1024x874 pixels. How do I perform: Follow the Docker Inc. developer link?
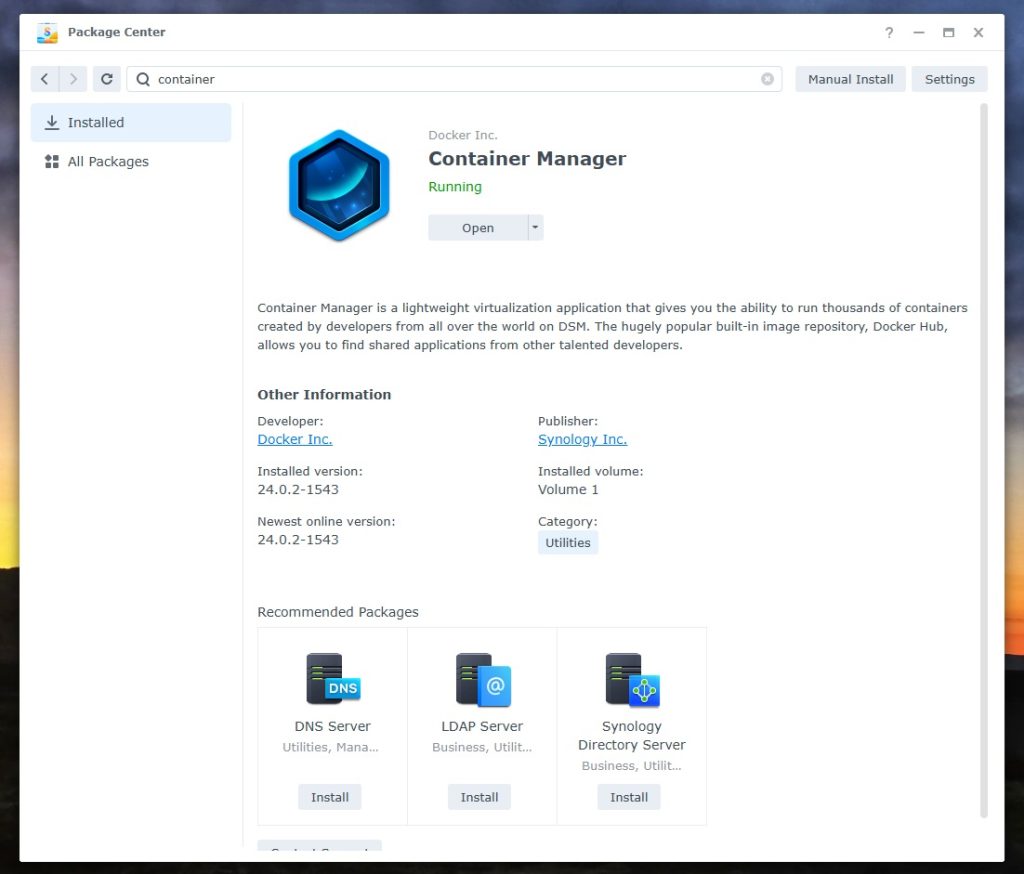coord(295,439)
